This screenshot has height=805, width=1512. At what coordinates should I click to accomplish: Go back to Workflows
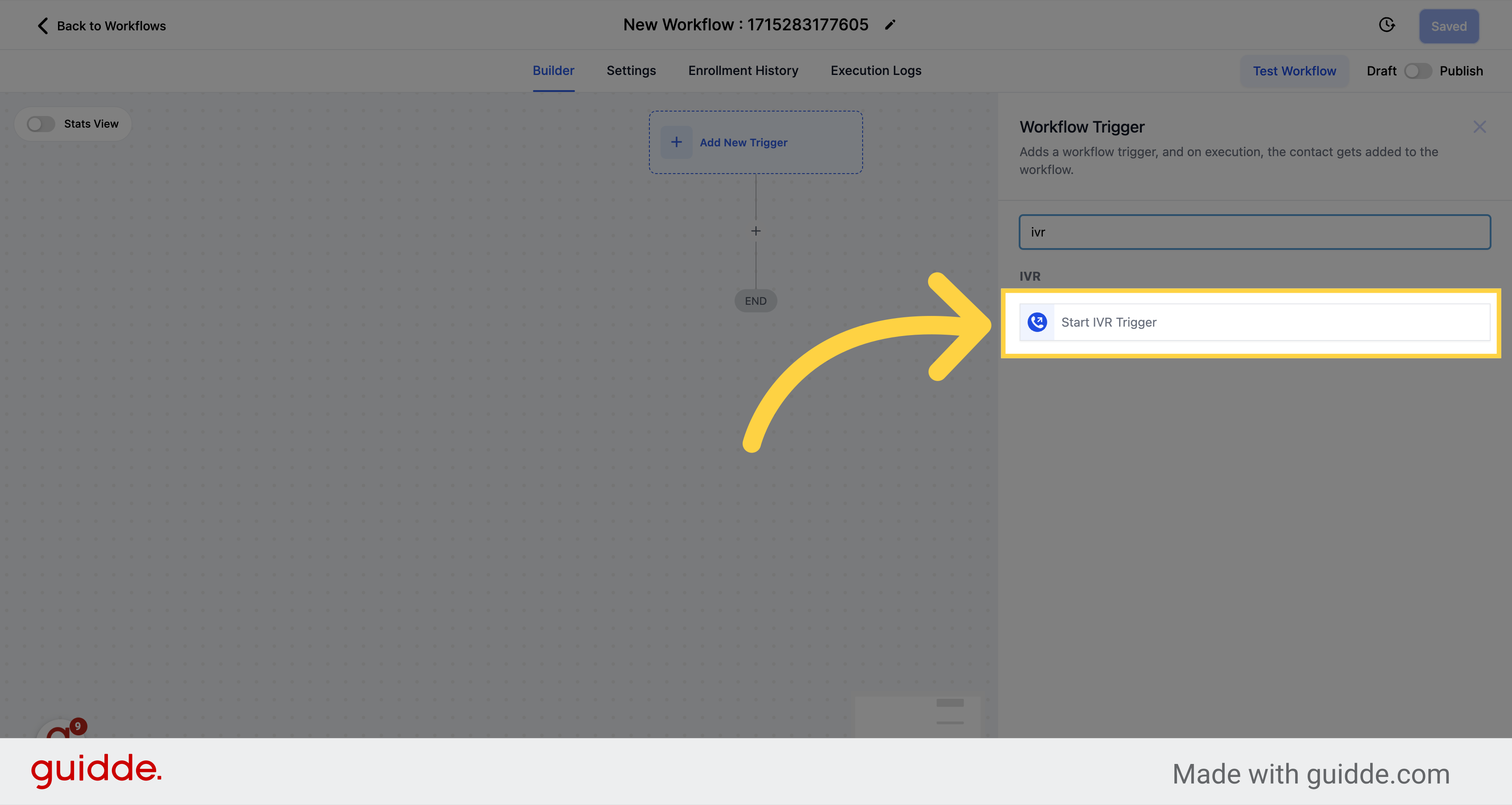[101, 26]
